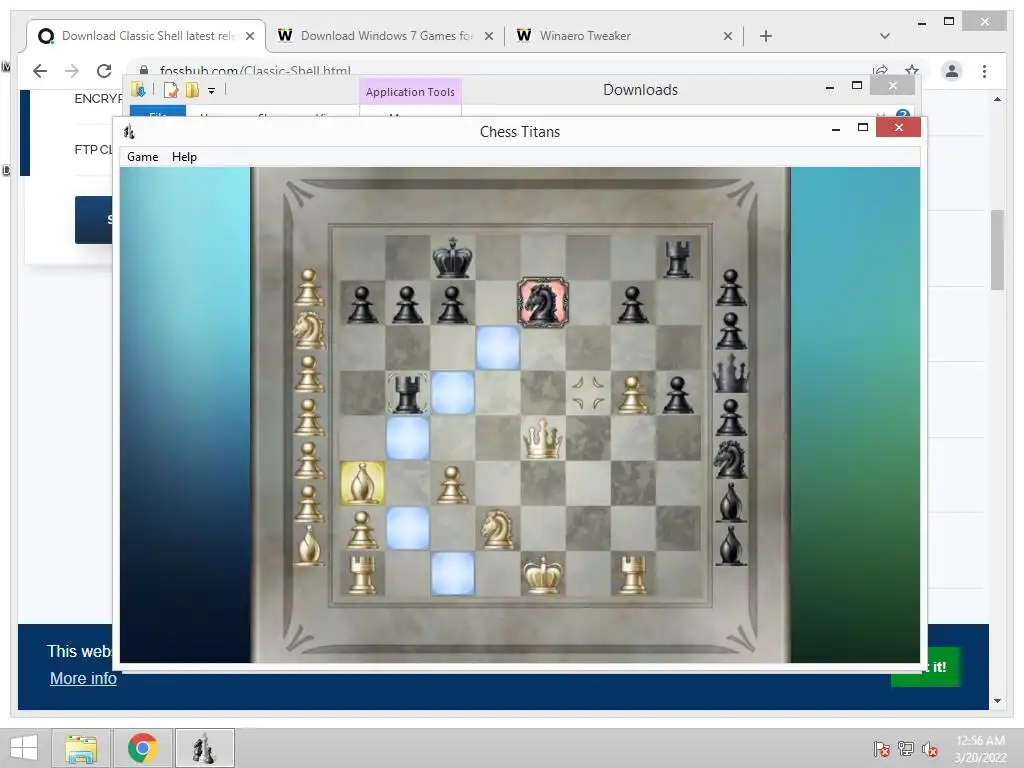Click the Downloads window folder icon
This screenshot has width=1024, height=768.
pos(138,90)
